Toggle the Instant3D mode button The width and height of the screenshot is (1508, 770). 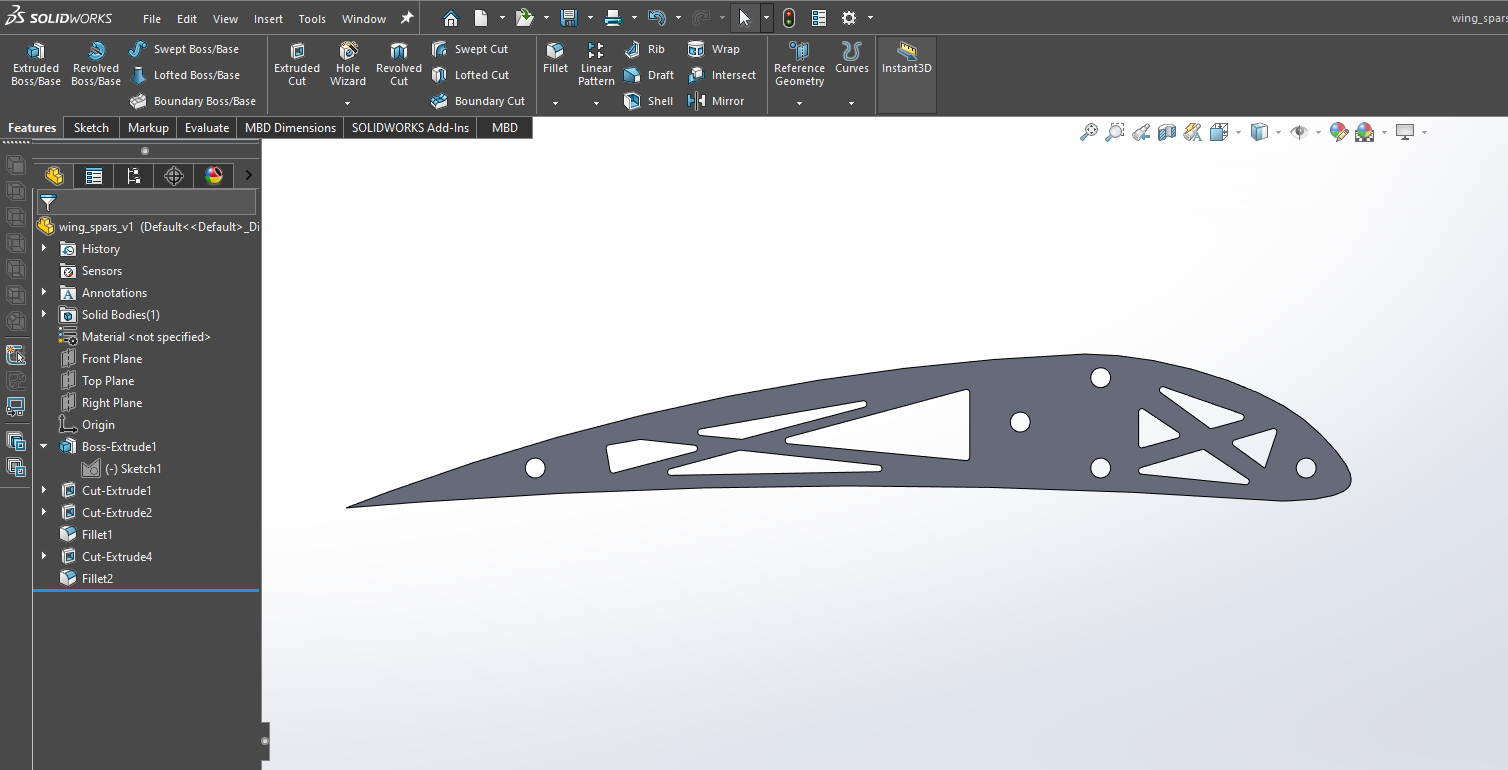[907, 75]
